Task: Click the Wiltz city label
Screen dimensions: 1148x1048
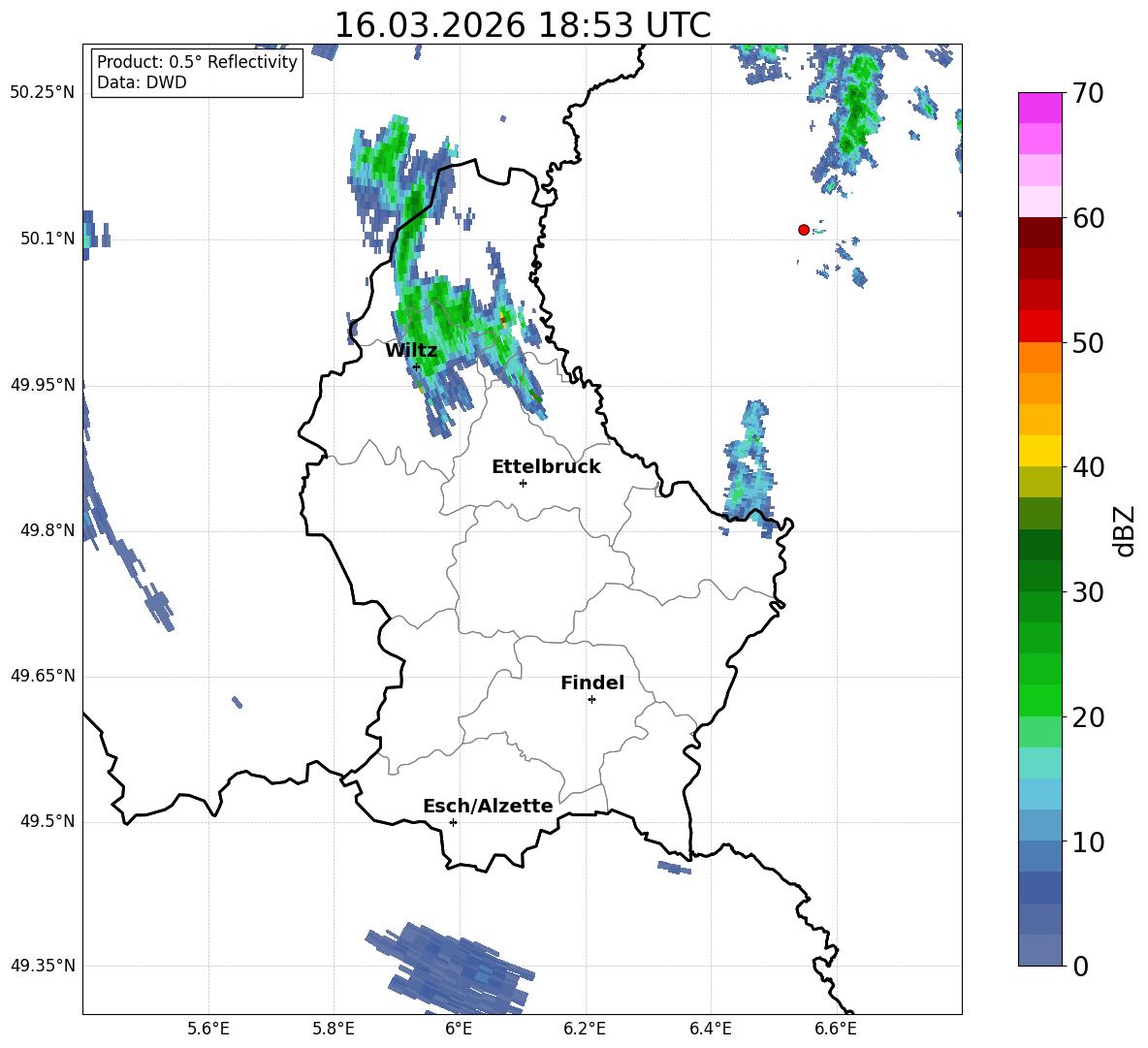Action: click(x=411, y=351)
